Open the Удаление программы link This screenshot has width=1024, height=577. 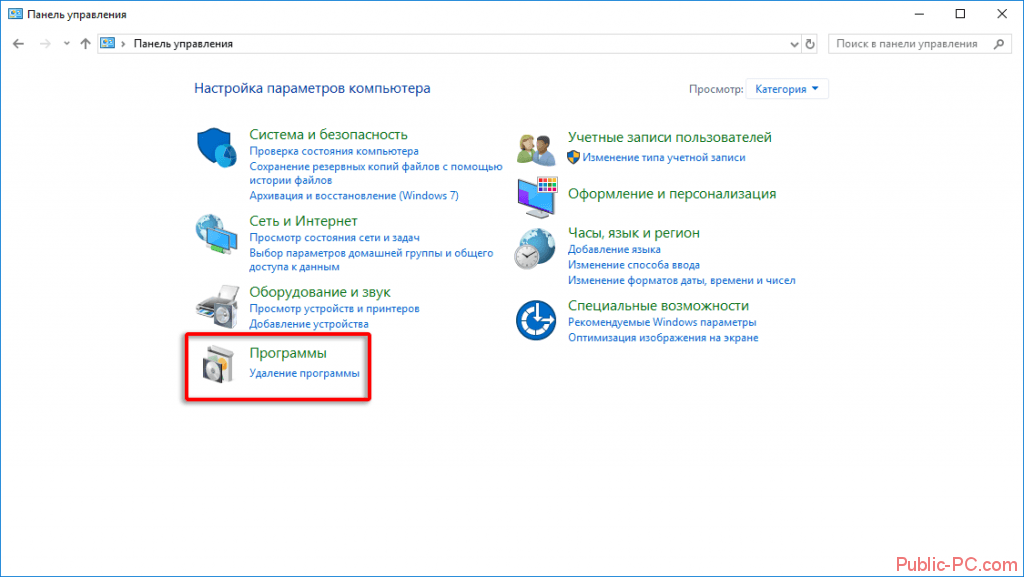(304, 373)
